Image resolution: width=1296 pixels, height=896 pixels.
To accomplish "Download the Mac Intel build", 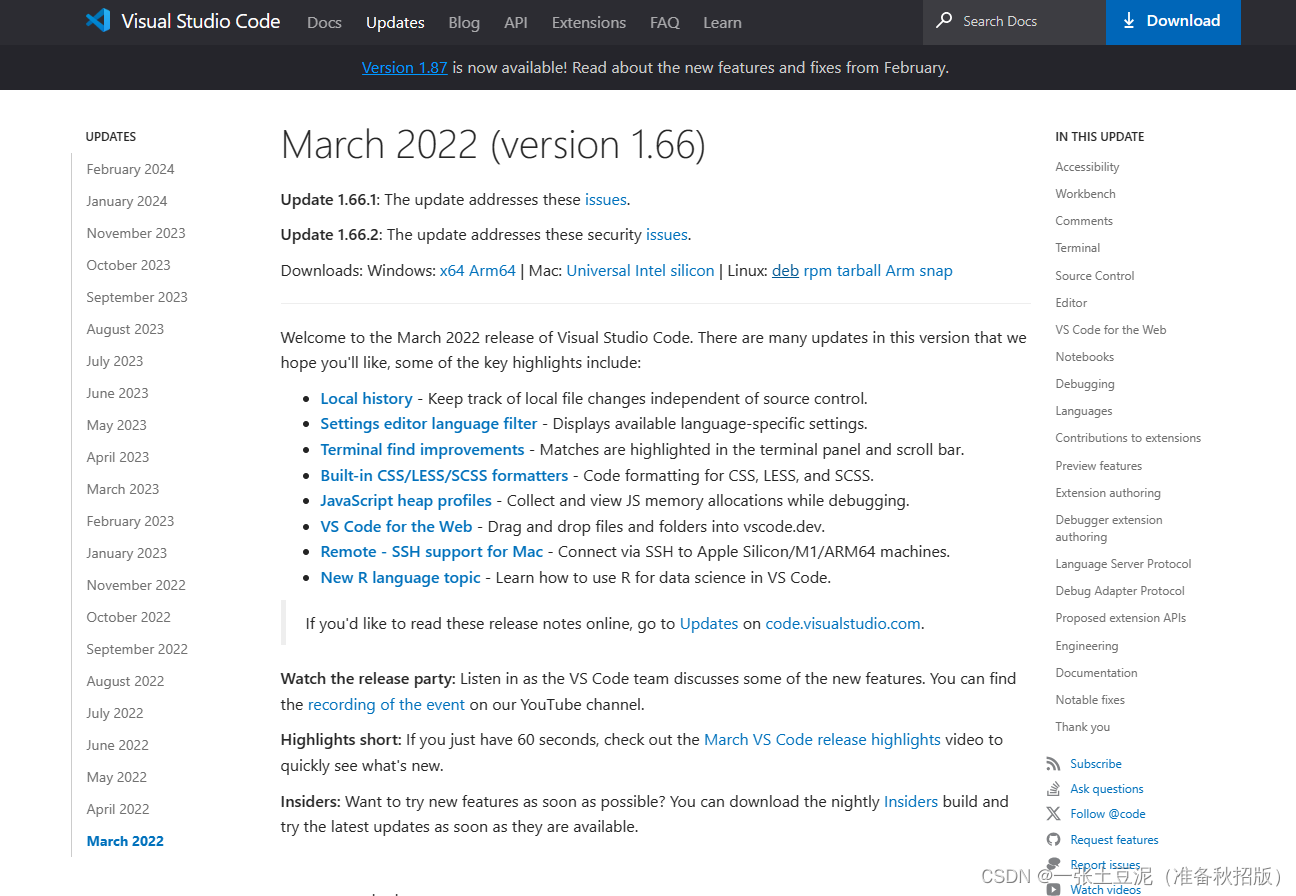I will tap(651, 271).
